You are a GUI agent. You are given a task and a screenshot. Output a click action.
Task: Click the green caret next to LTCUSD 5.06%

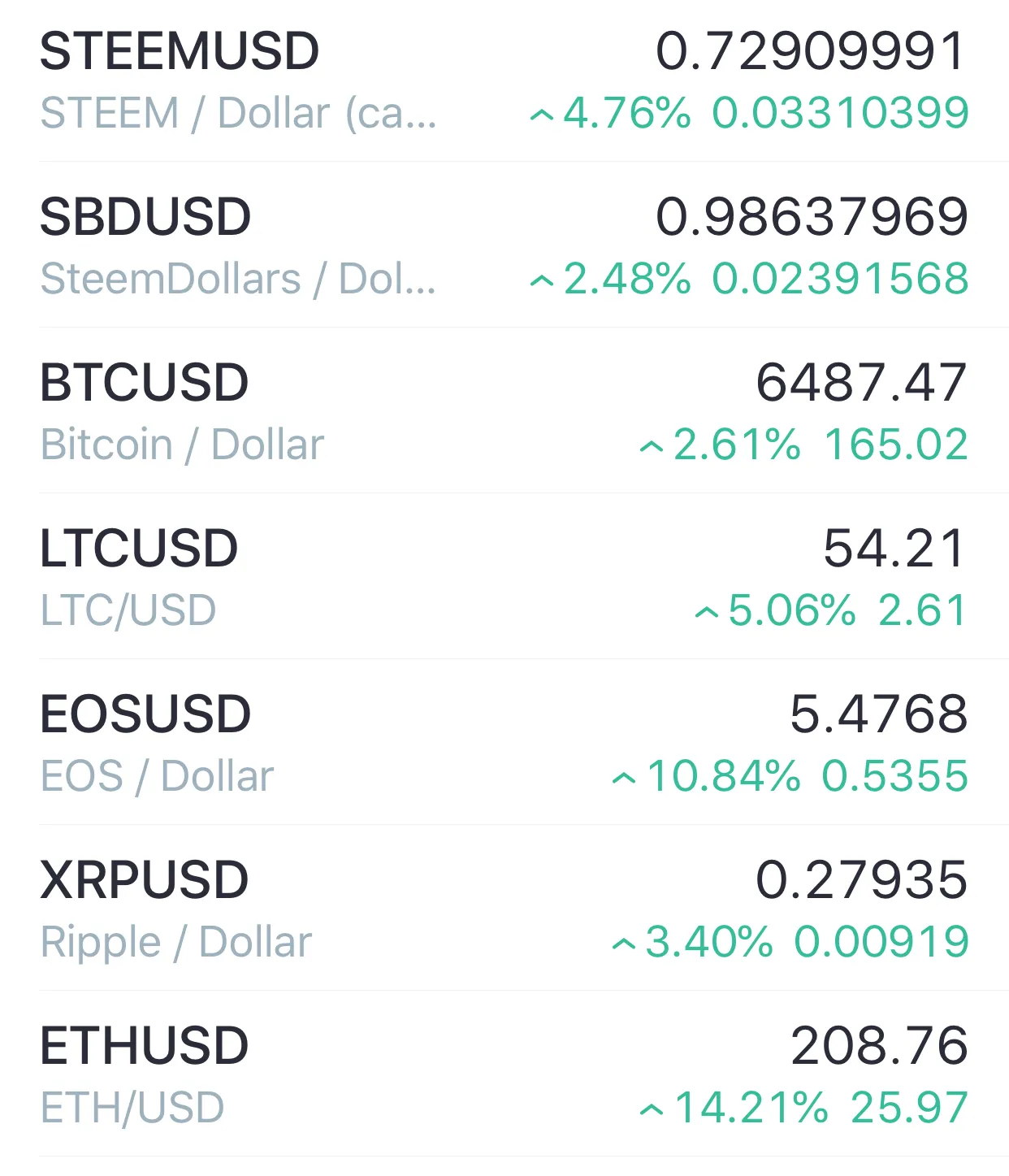click(707, 614)
